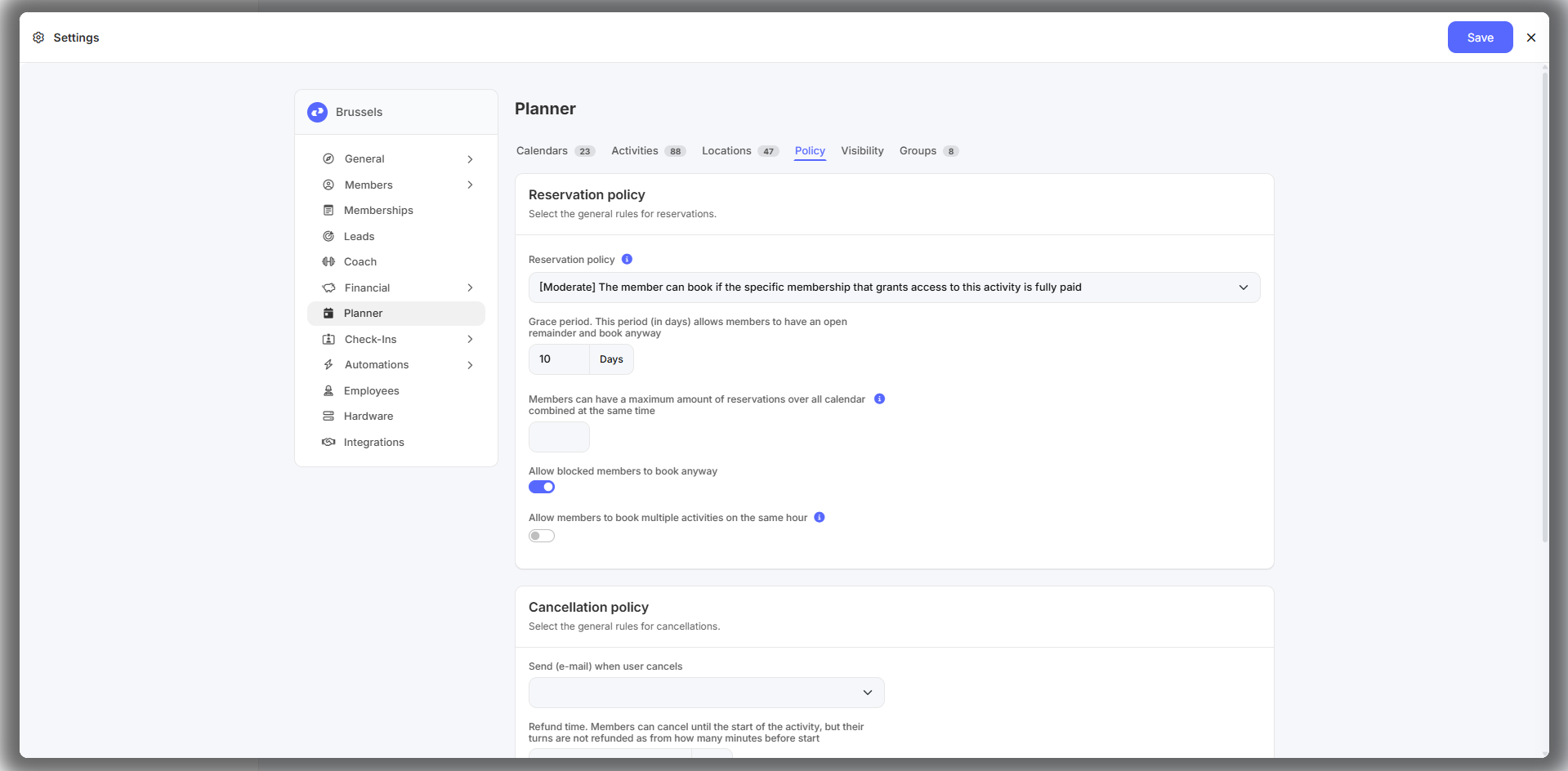Click the Brussels location name

click(x=359, y=112)
